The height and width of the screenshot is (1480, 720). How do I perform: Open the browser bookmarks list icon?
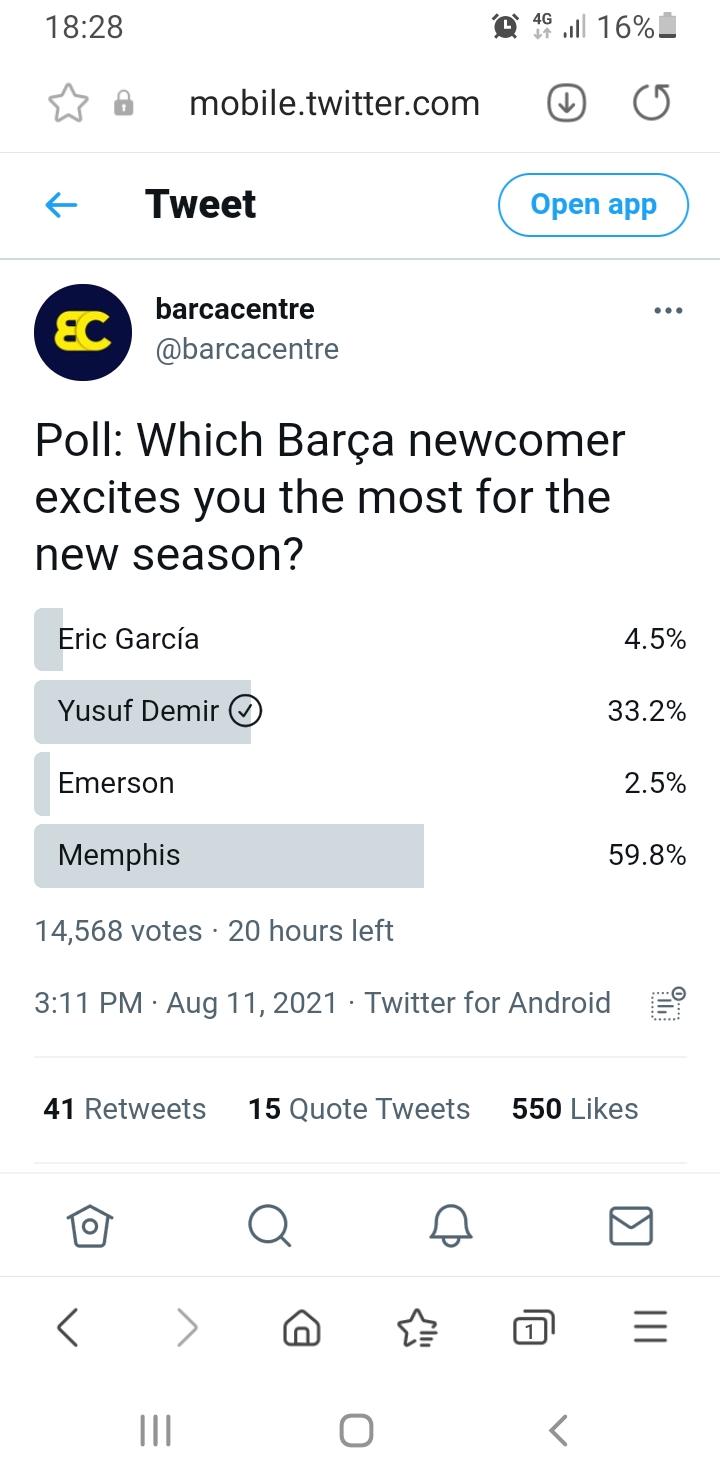tap(417, 1328)
